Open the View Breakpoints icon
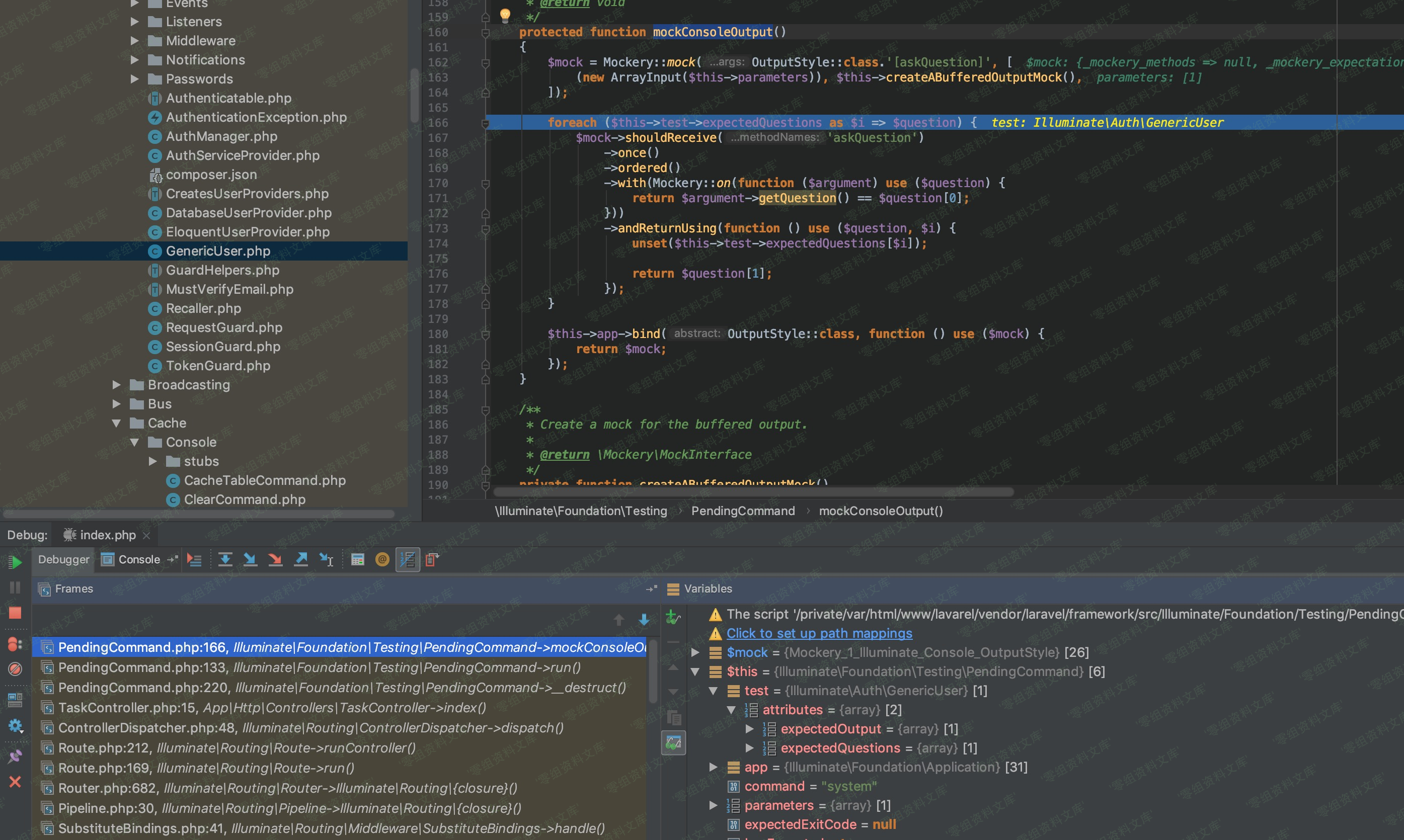This screenshot has width=1404, height=840. (15, 644)
